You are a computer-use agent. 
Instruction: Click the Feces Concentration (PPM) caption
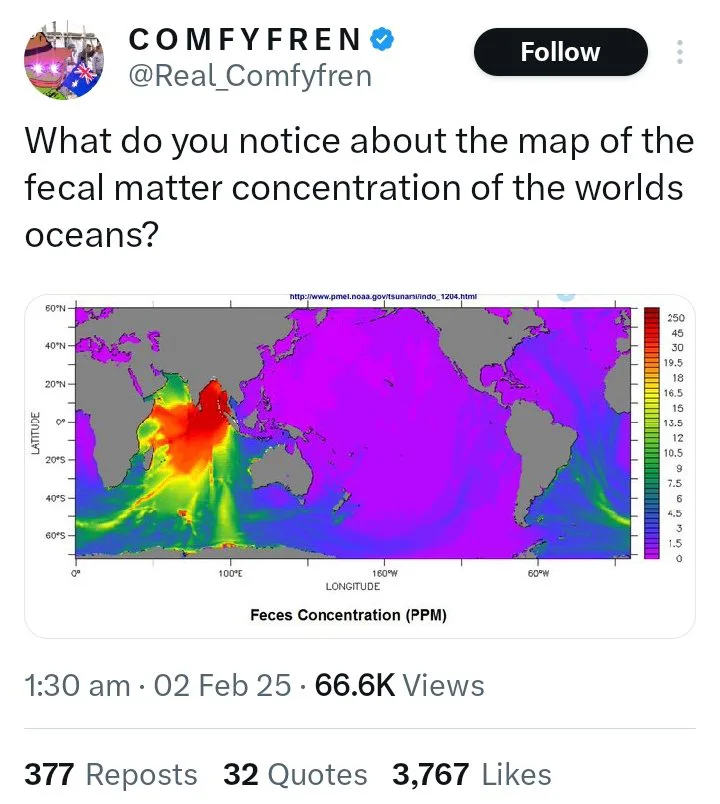coord(348,615)
